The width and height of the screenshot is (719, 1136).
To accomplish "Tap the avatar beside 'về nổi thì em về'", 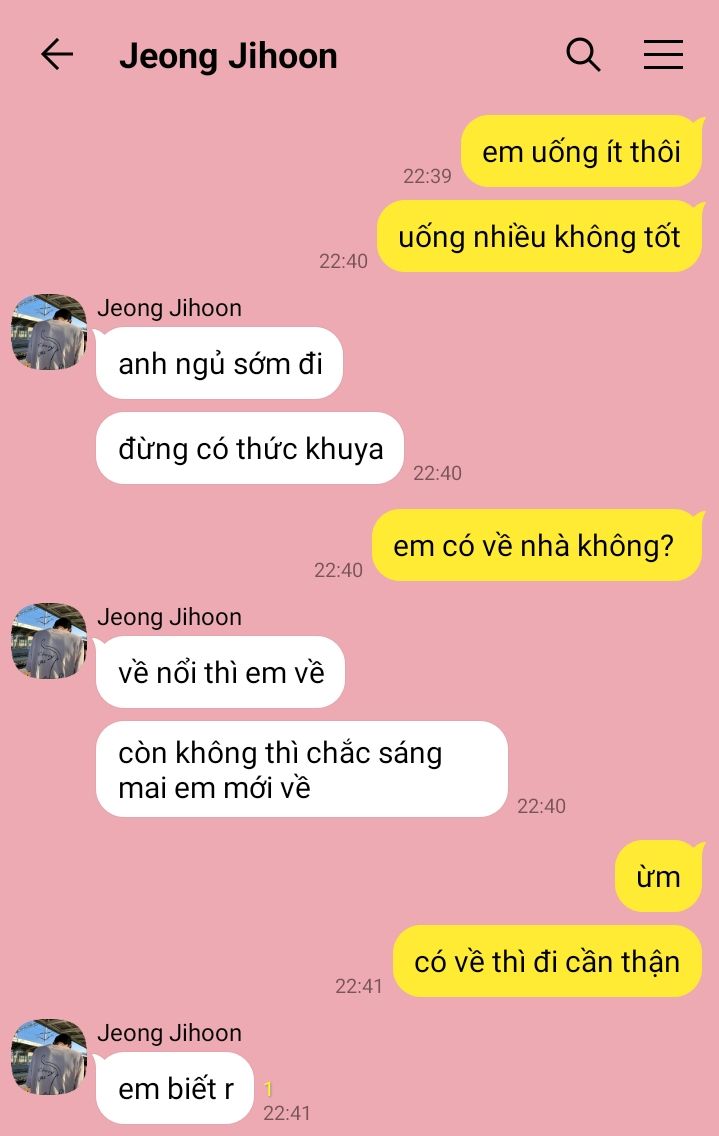I will pyautogui.click(x=49, y=640).
